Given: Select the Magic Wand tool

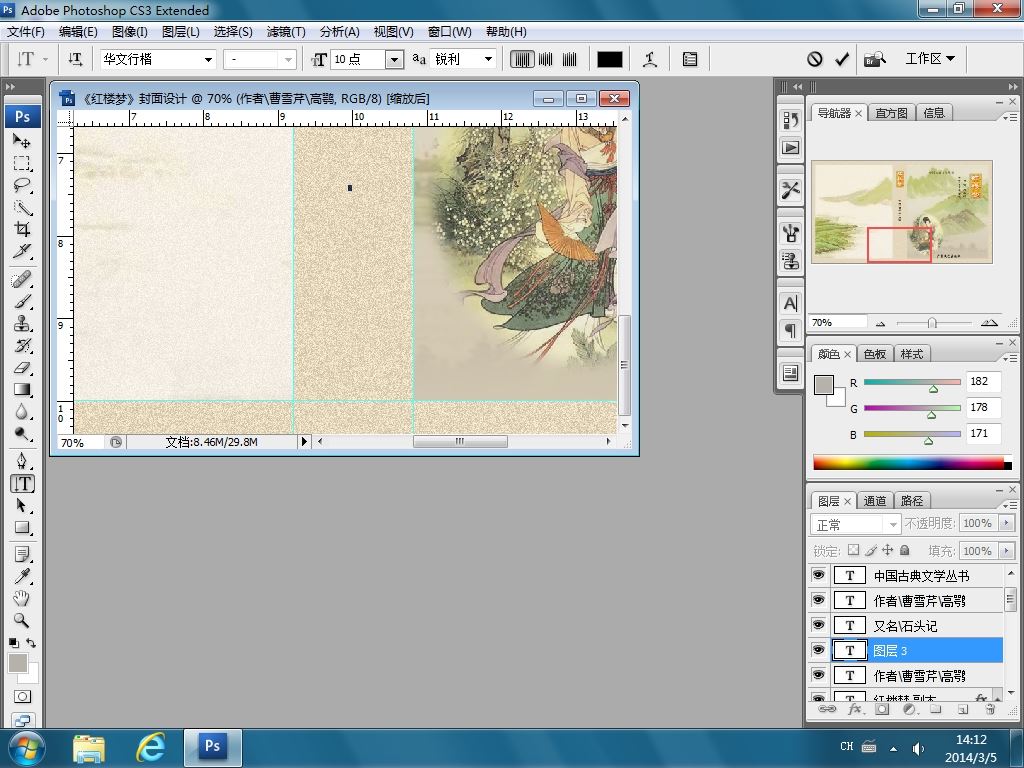Looking at the screenshot, I should coord(22,208).
